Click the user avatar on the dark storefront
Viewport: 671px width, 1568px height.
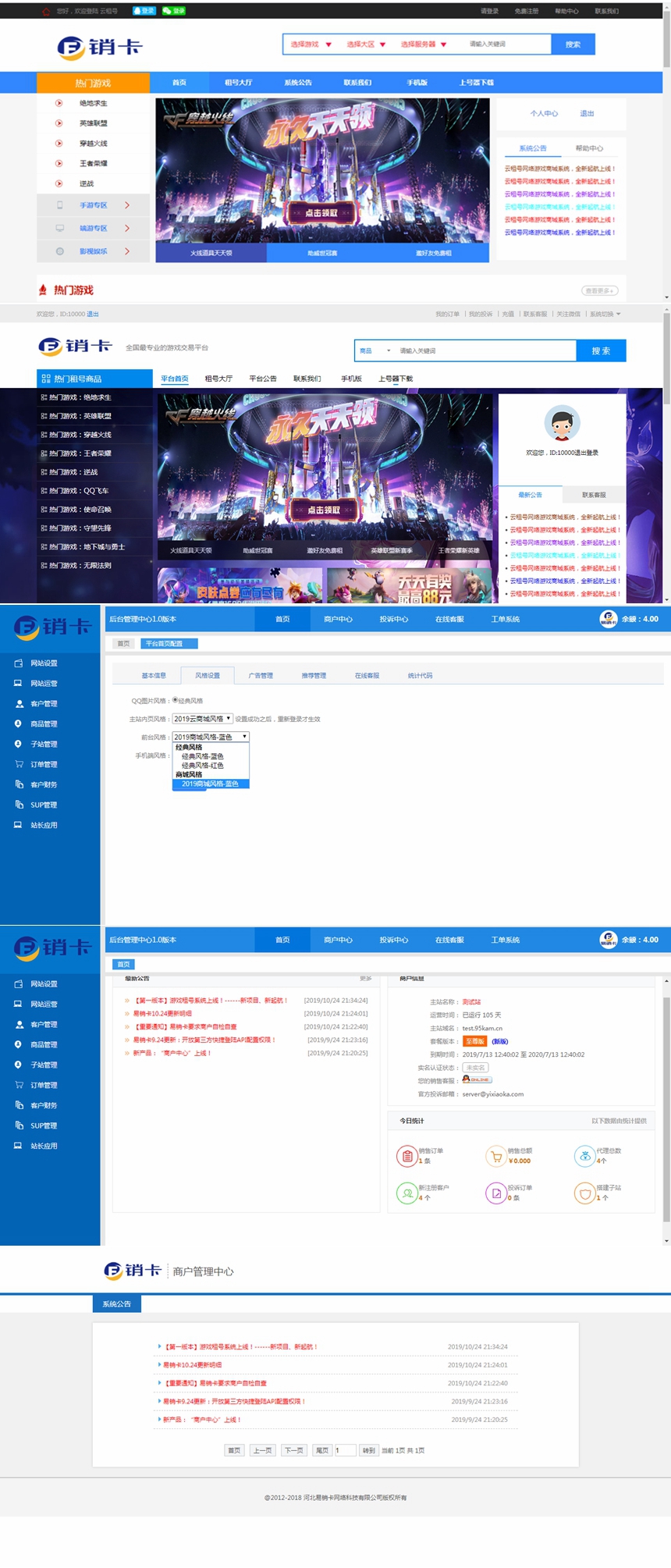(x=562, y=424)
